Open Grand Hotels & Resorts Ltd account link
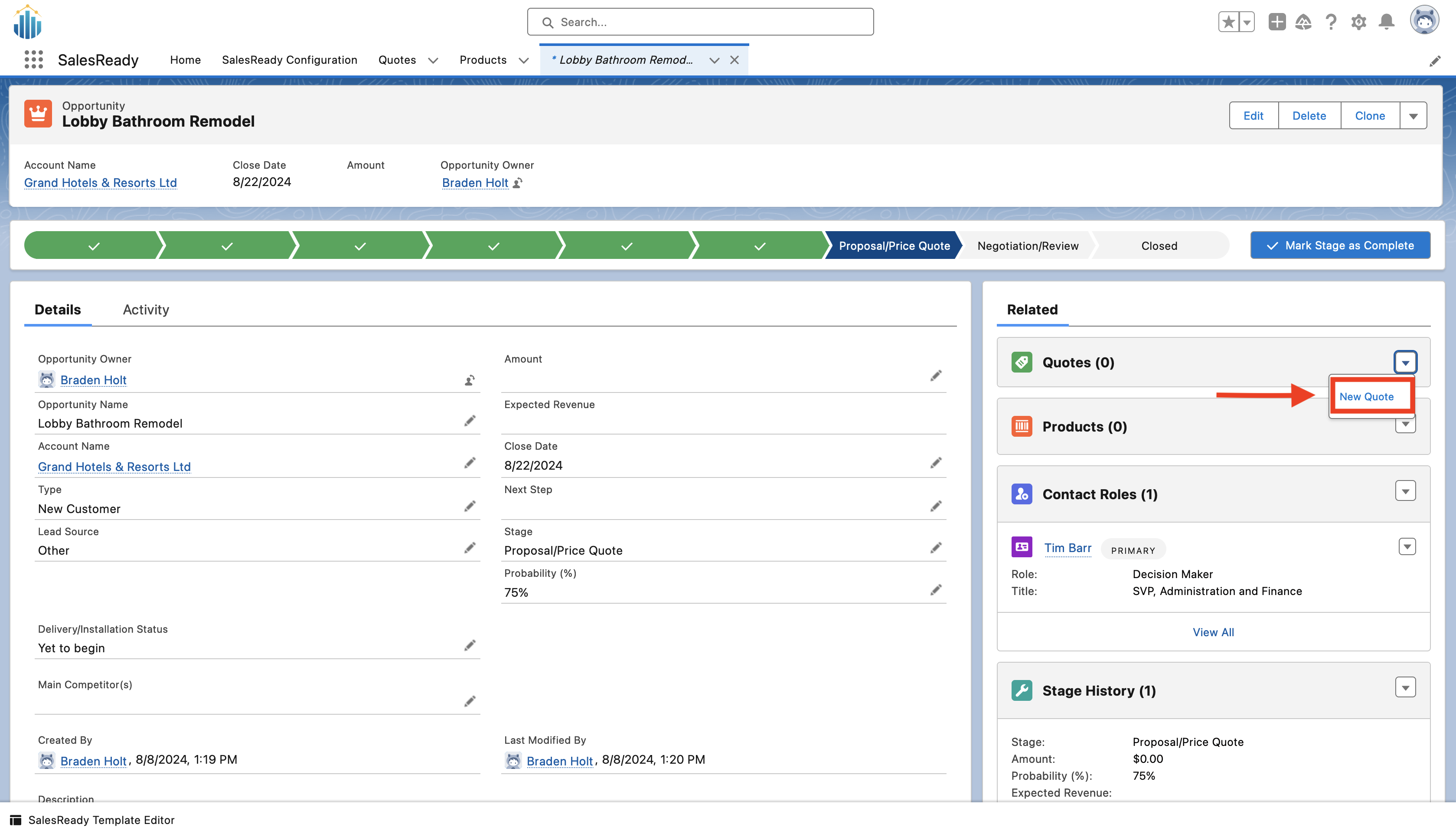The image size is (1456, 837). pyautogui.click(x=101, y=183)
